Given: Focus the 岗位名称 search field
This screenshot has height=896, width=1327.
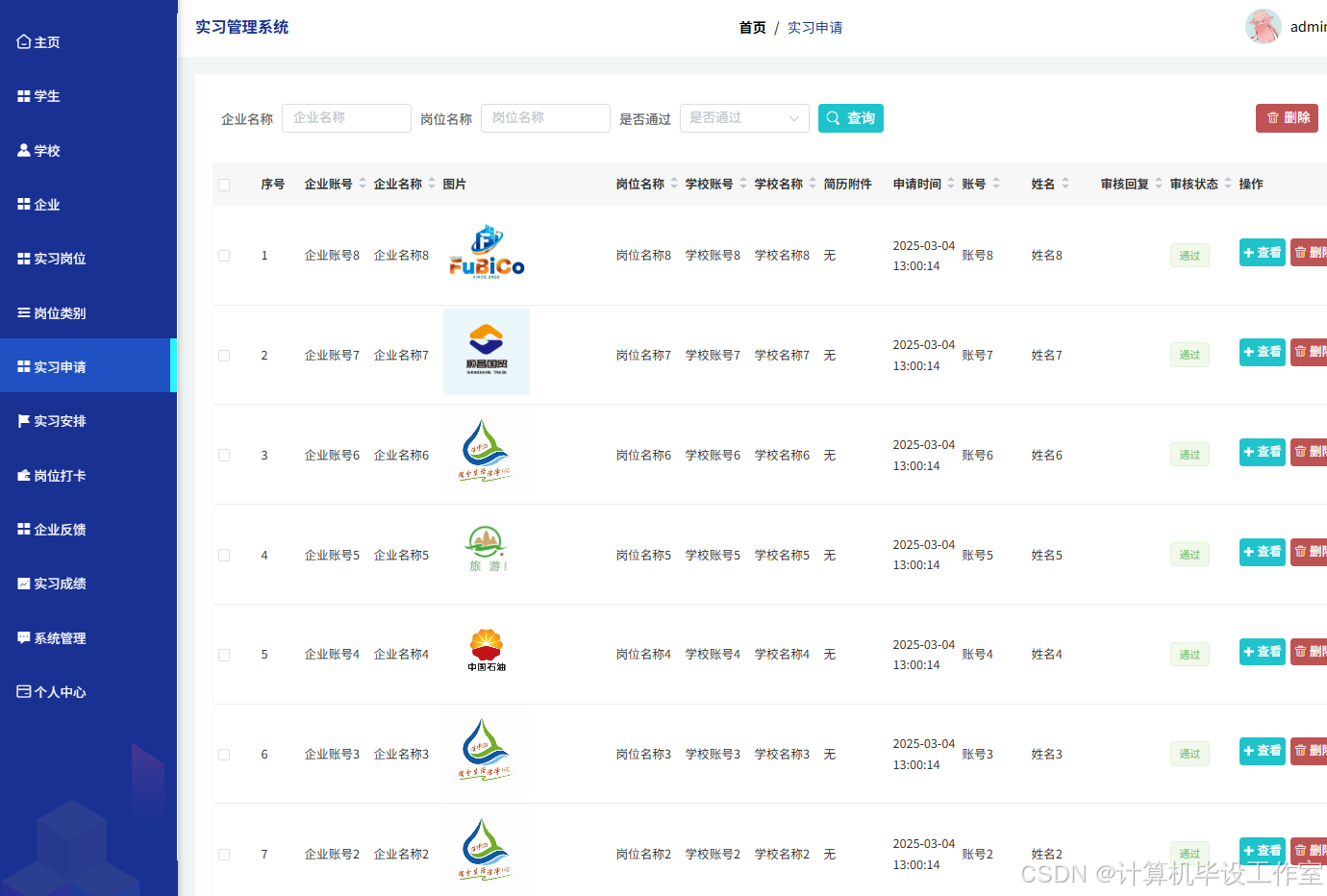Looking at the screenshot, I should point(545,118).
